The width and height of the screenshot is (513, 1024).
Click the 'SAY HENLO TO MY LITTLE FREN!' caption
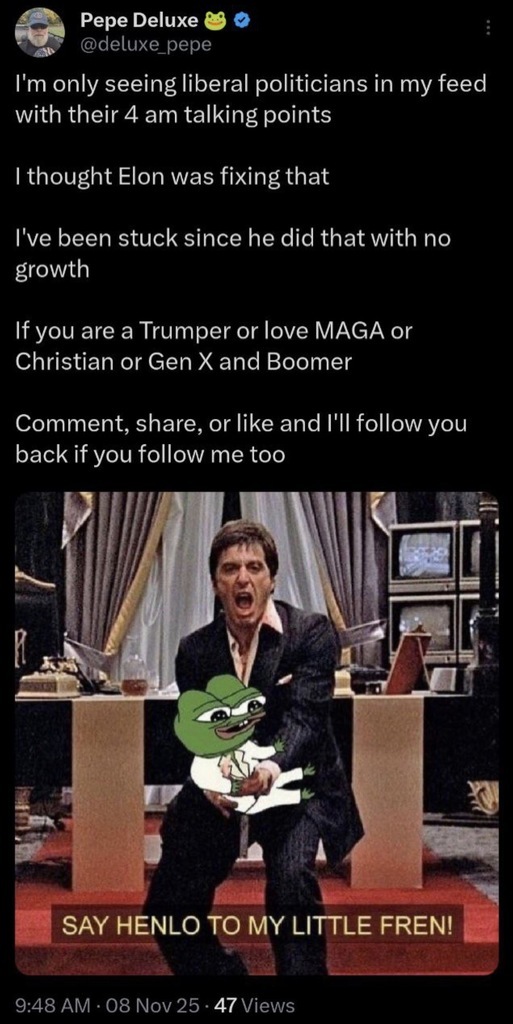coord(256,925)
